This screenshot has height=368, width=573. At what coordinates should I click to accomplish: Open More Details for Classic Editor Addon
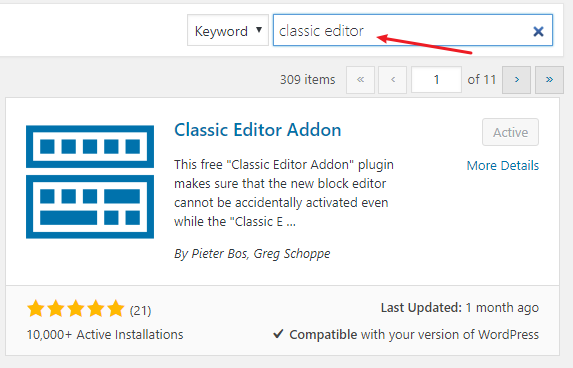(502, 166)
